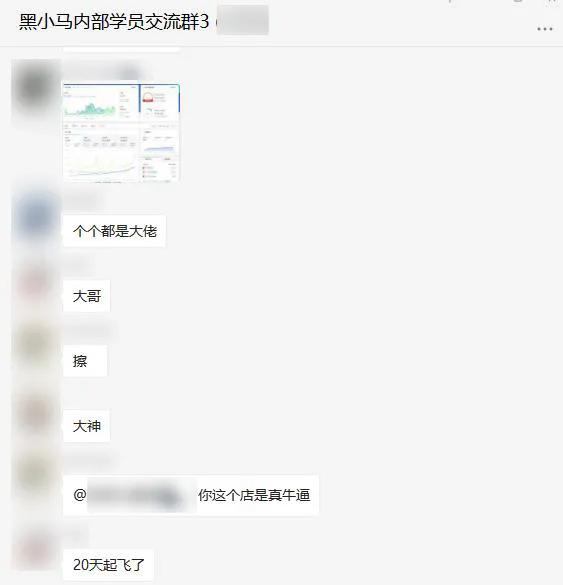Open the shared dashboard screenshot image

coord(122,133)
